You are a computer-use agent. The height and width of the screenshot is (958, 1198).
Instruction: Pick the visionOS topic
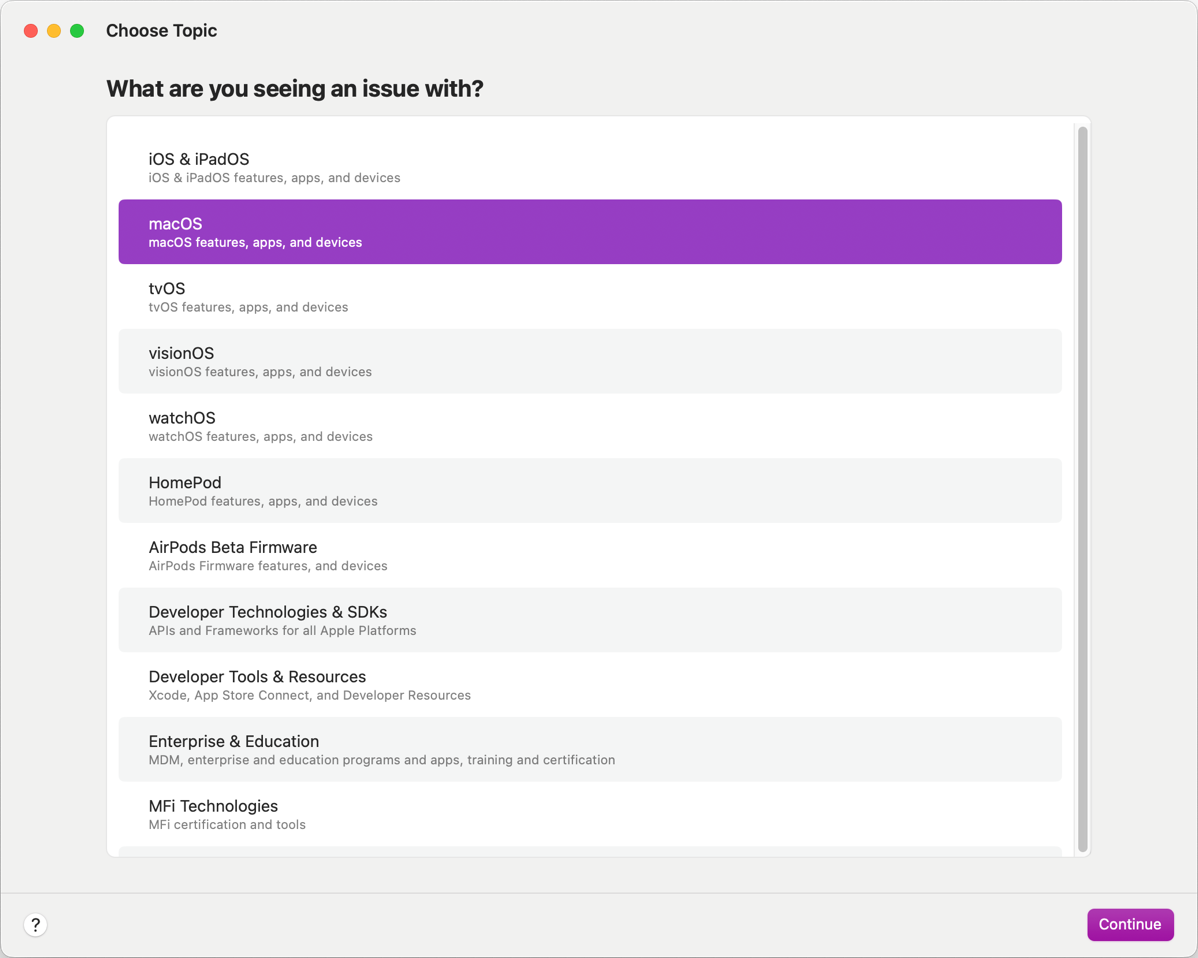pyautogui.click(x=589, y=361)
